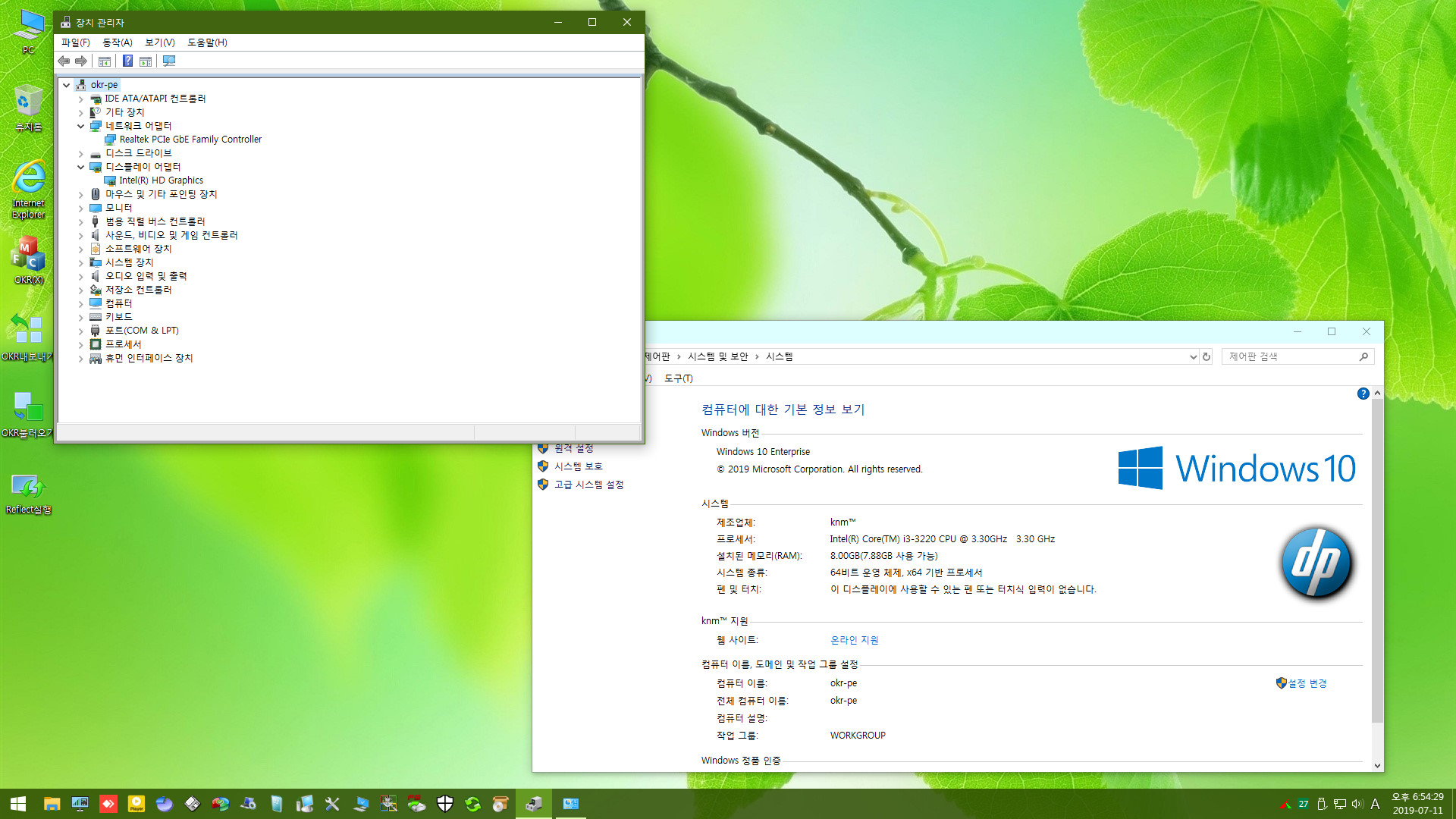Click the Device Manager taskbar button
This screenshot has width=1456, height=819.
click(534, 804)
